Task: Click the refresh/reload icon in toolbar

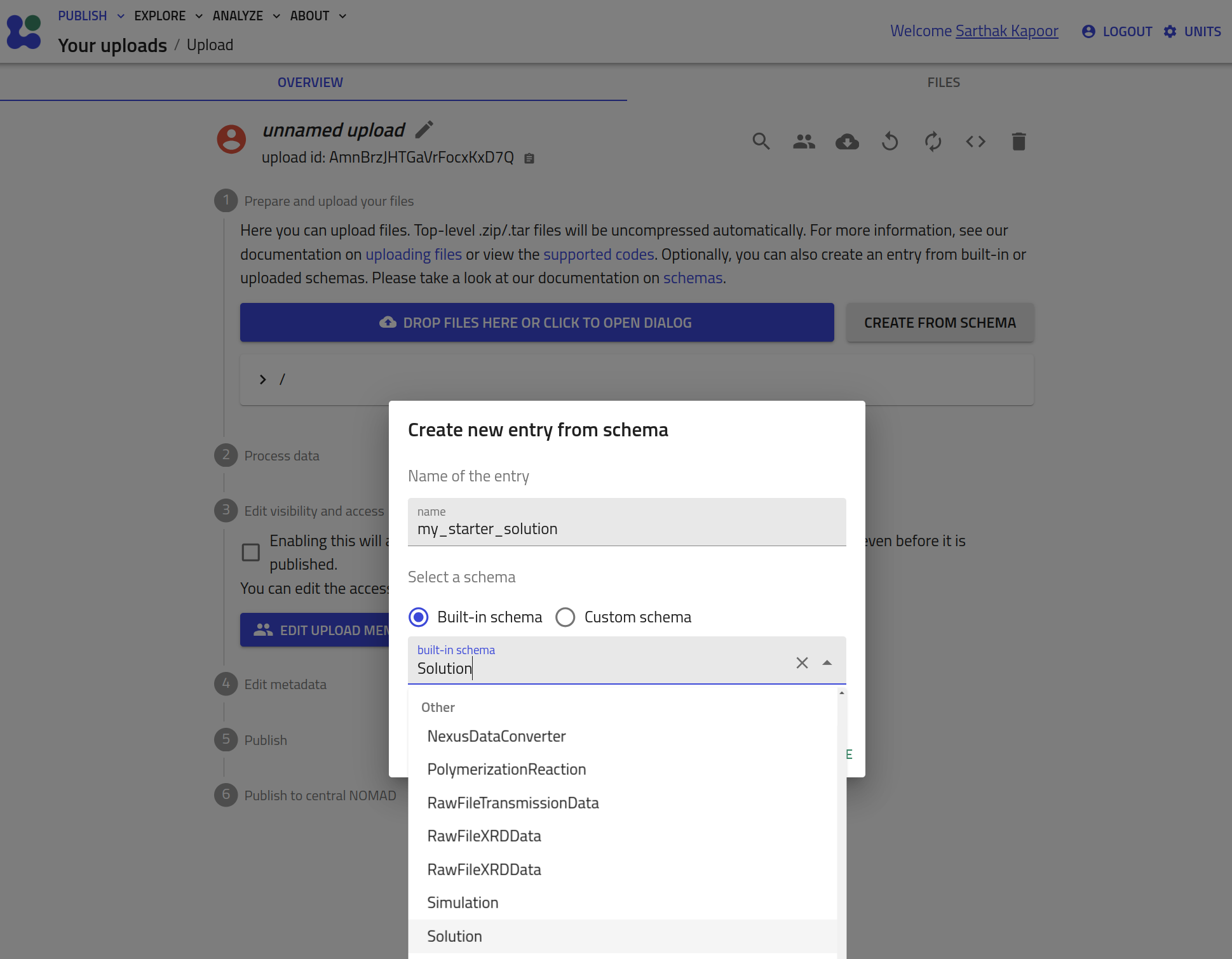Action: tap(933, 142)
